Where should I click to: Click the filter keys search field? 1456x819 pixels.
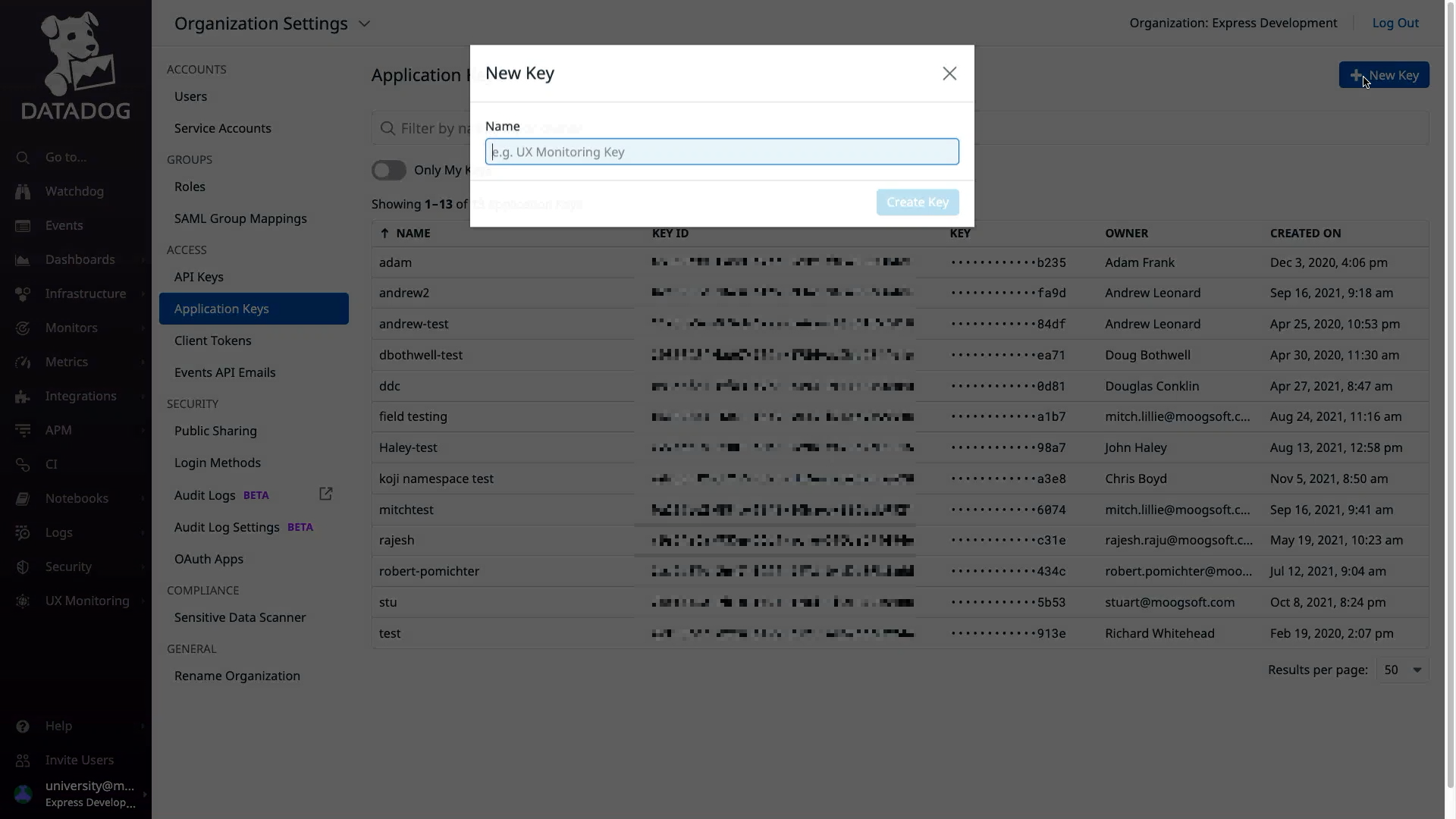tap(900, 128)
